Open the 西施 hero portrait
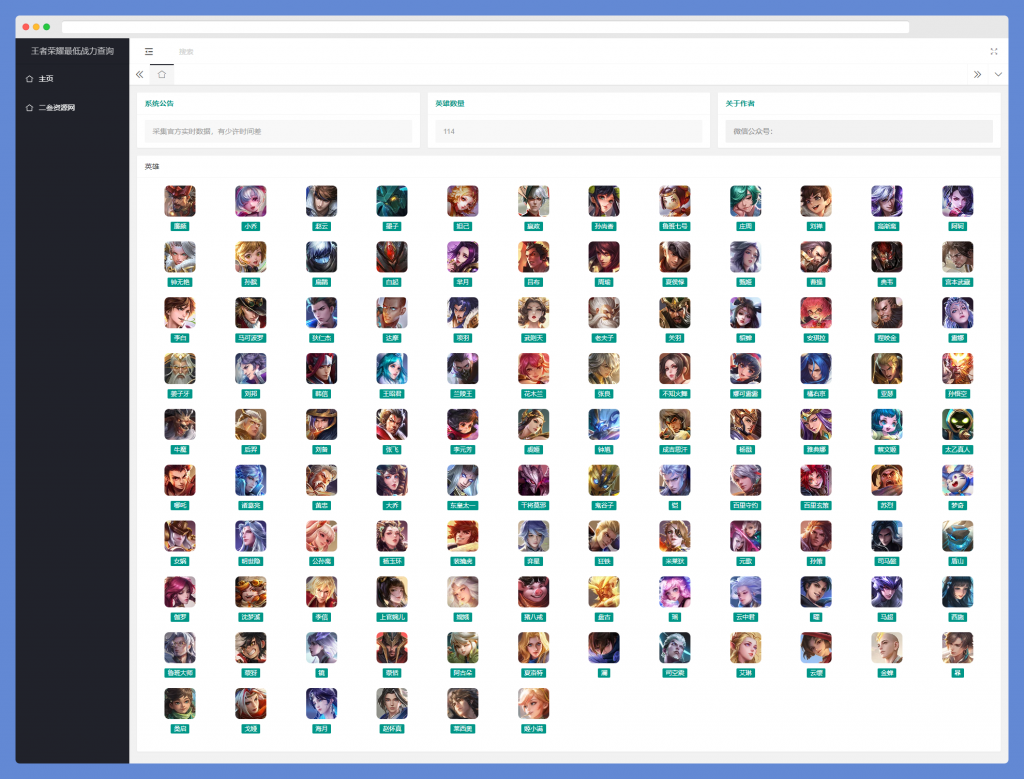 tap(957, 592)
